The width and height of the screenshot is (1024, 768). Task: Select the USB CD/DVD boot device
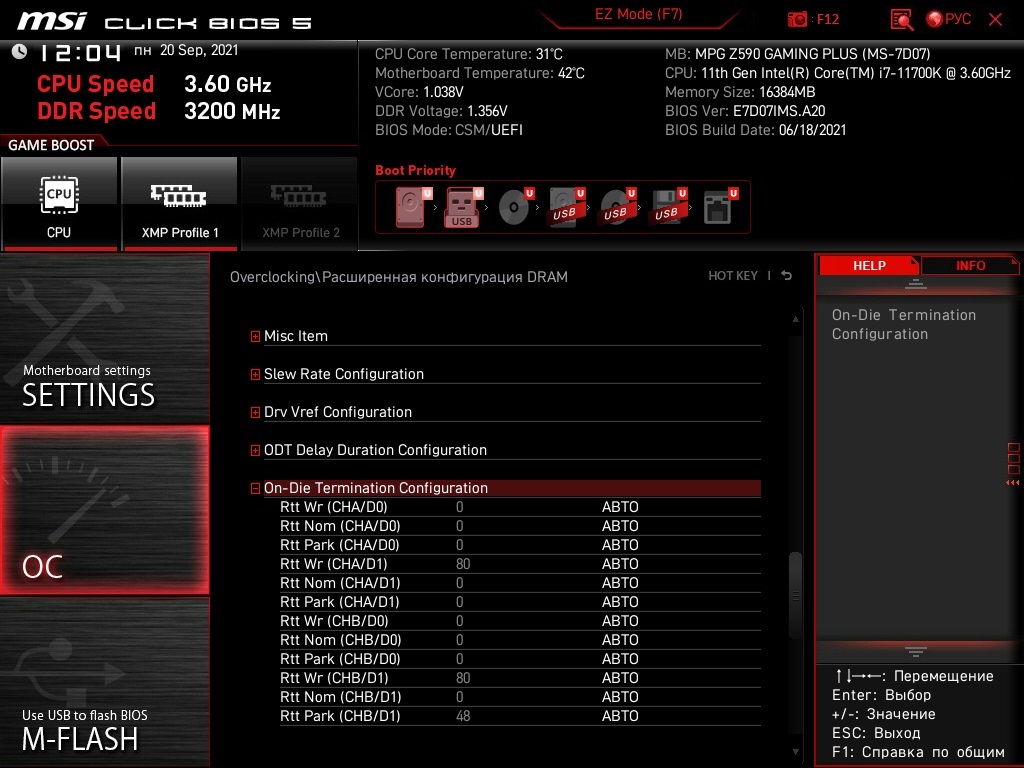(x=616, y=207)
